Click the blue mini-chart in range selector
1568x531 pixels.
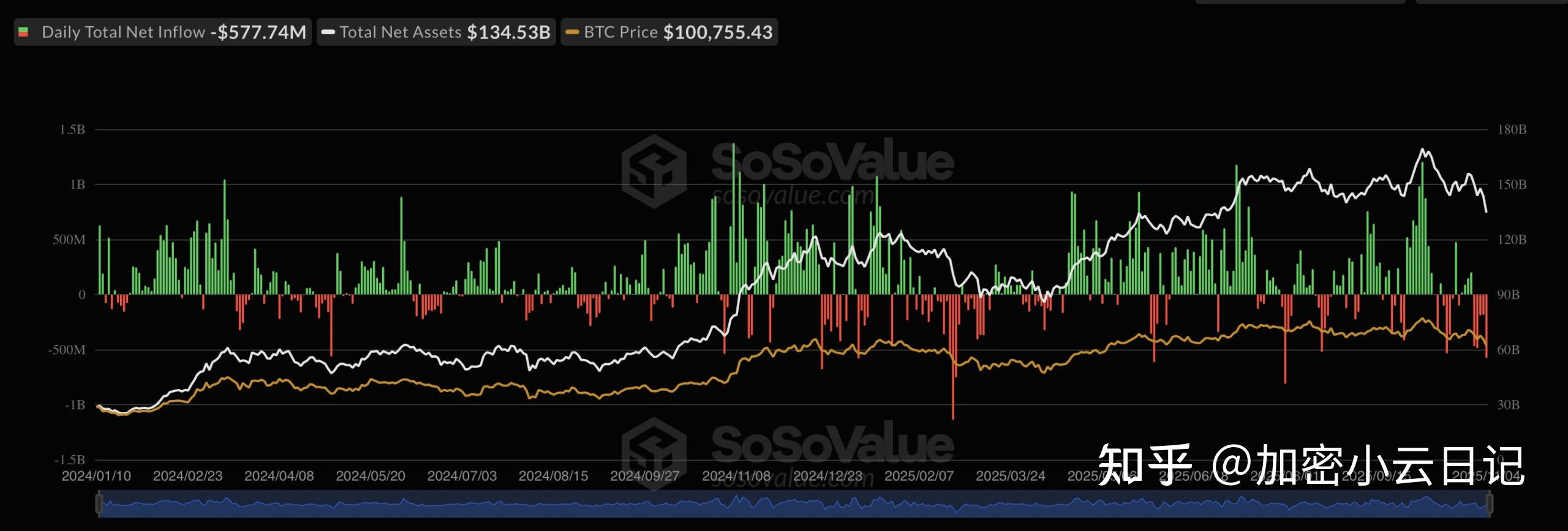tap(794, 505)
